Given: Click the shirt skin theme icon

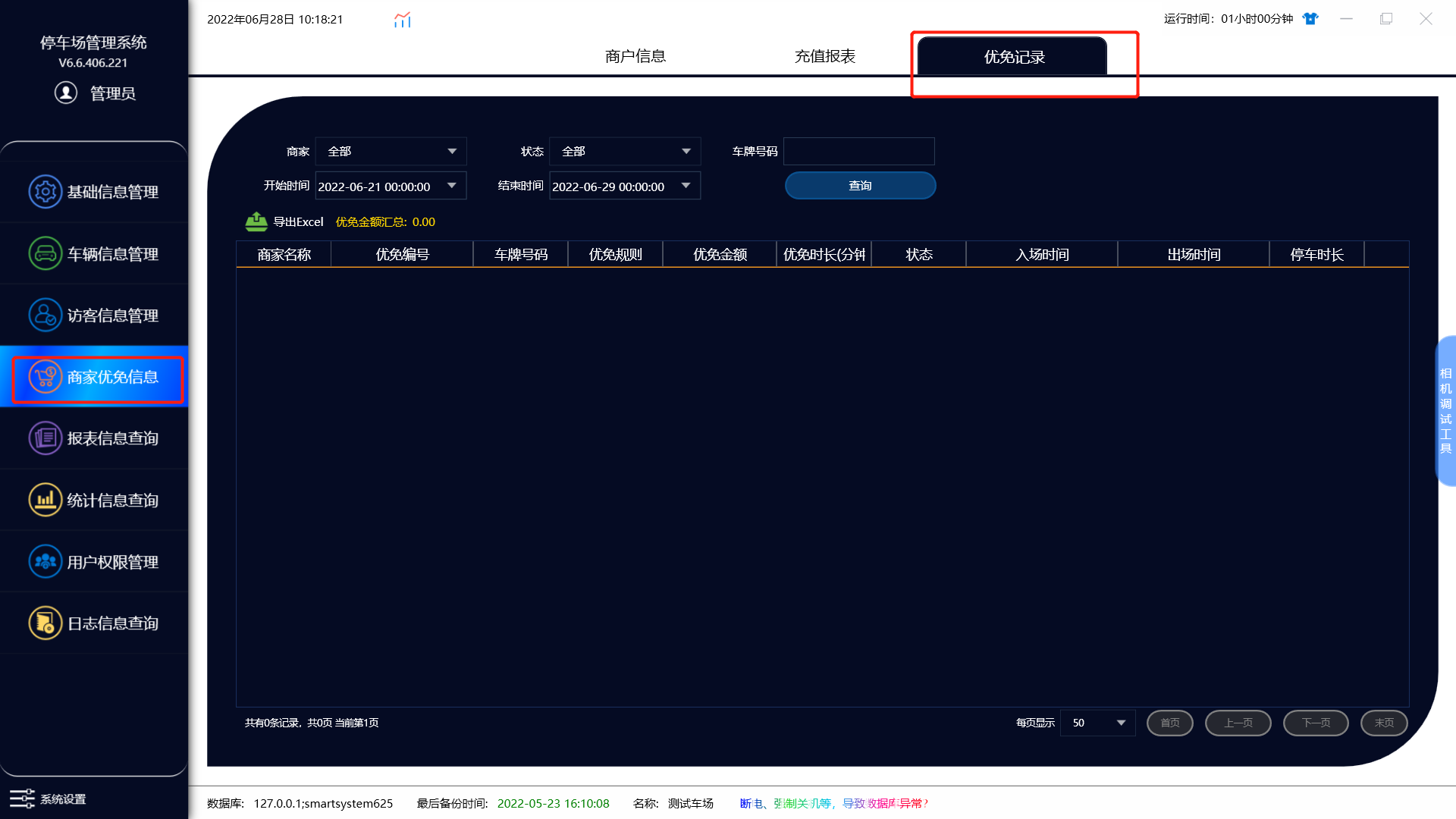Looking at the screenshot, I should pyautogui.click(x=1310, y=19).
